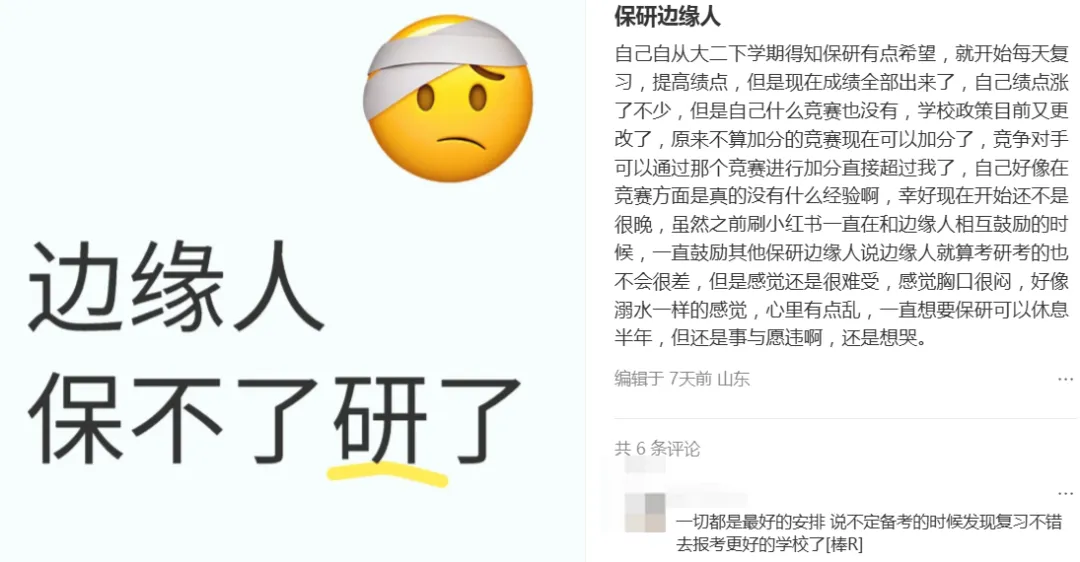Click the yellow underline stroke beneath 研
Screen dimensions: 1080x562
(387, 475)
